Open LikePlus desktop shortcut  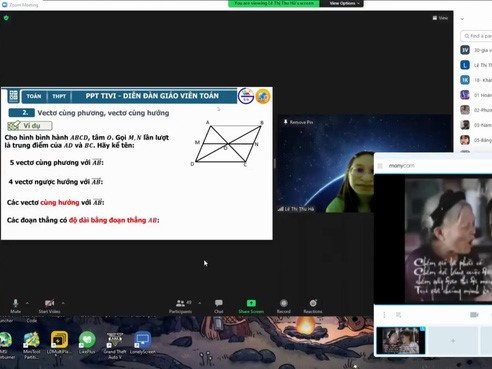tap(87, 343)
